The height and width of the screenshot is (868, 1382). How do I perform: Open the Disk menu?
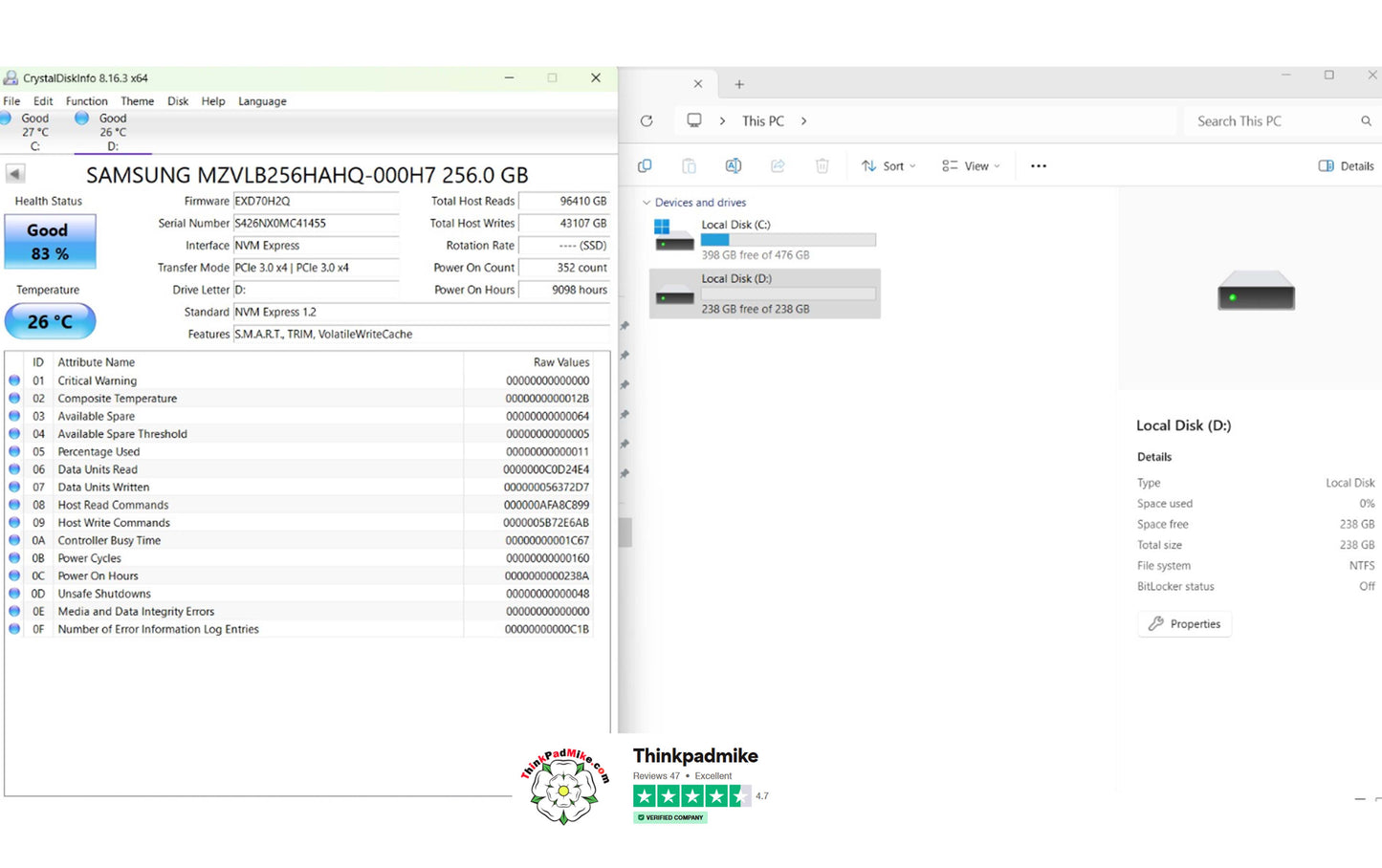tap(178, 101)
